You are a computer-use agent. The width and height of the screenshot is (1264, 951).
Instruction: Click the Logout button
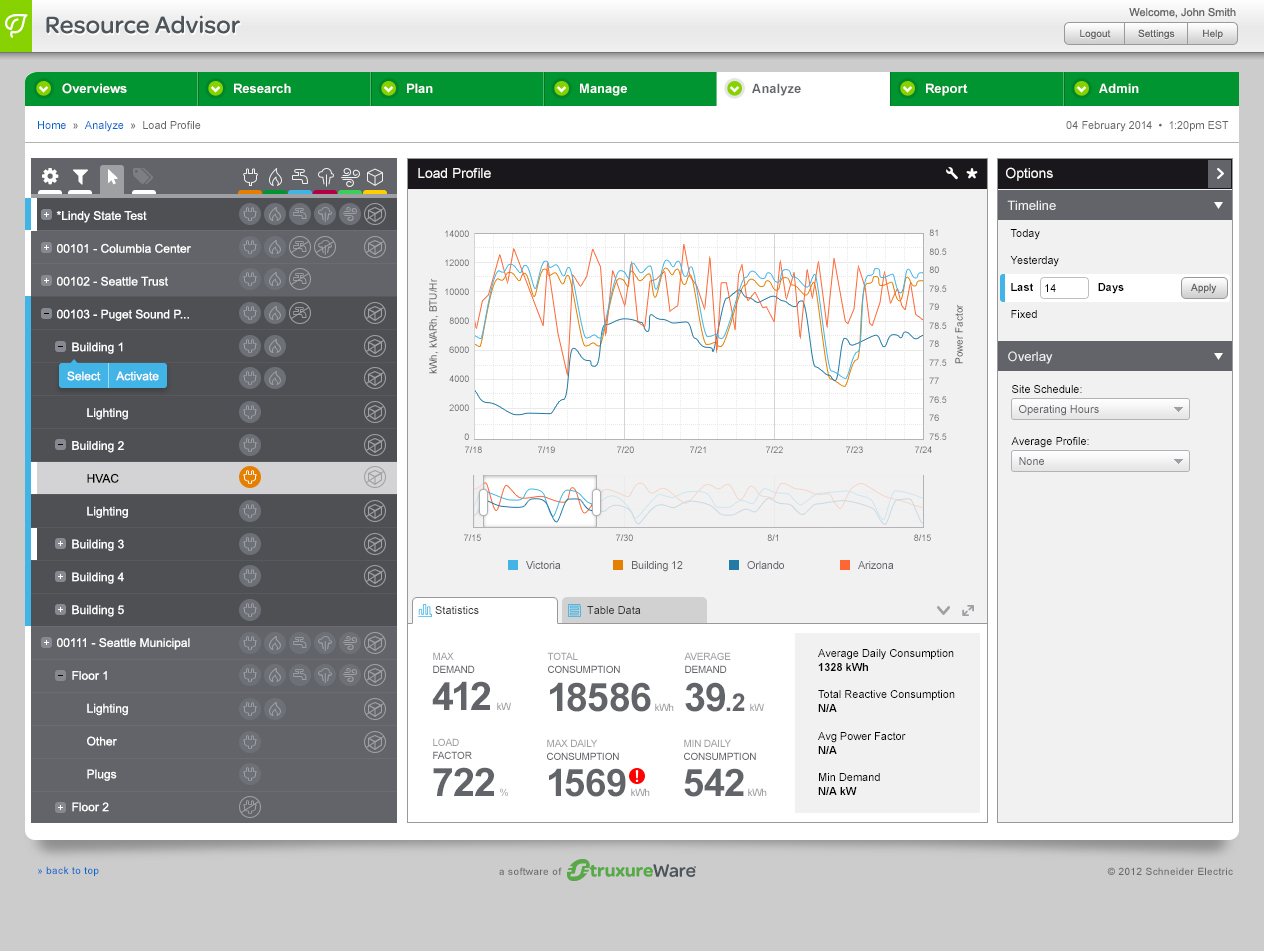pos(1095,33)
